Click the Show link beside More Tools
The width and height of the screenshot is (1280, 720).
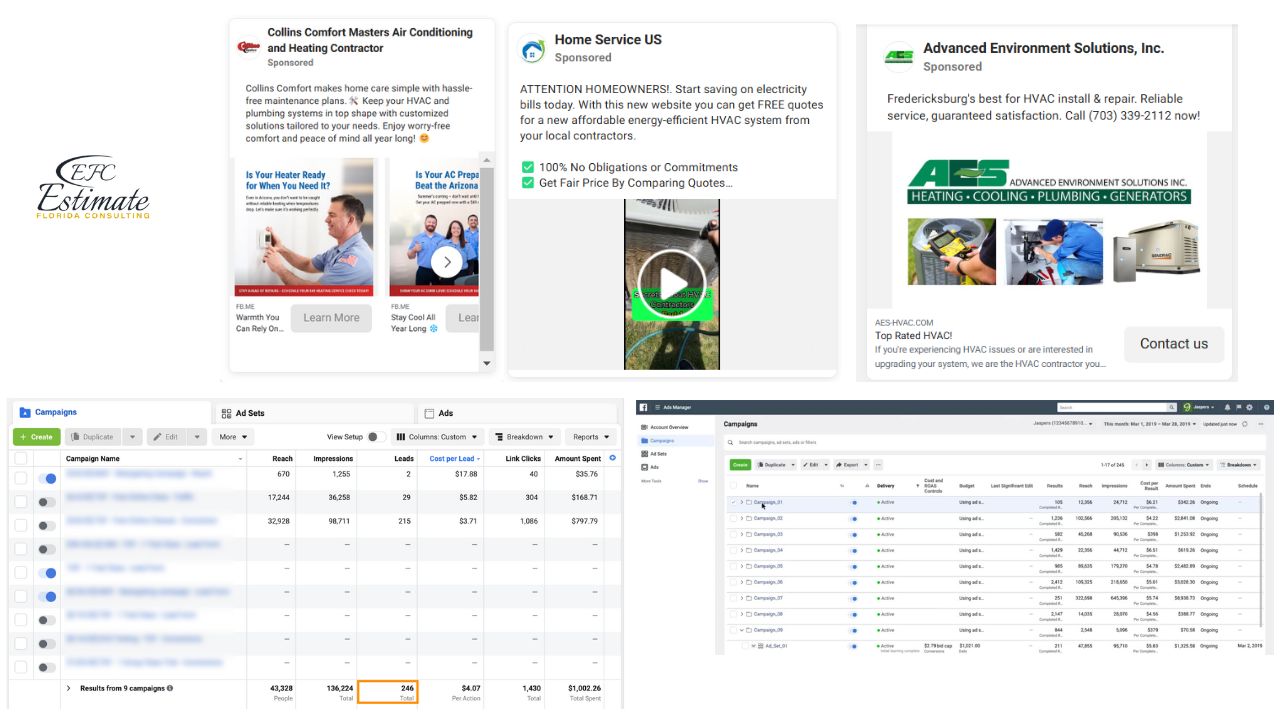point(703,481)
